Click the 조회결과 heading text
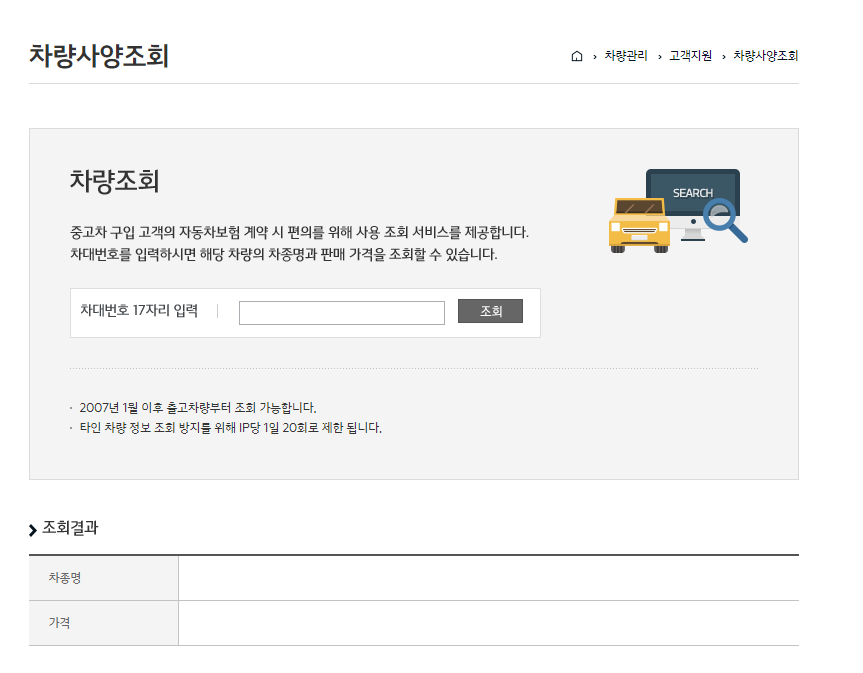This screenshot has height=673, width=863. tap(70, 528)
